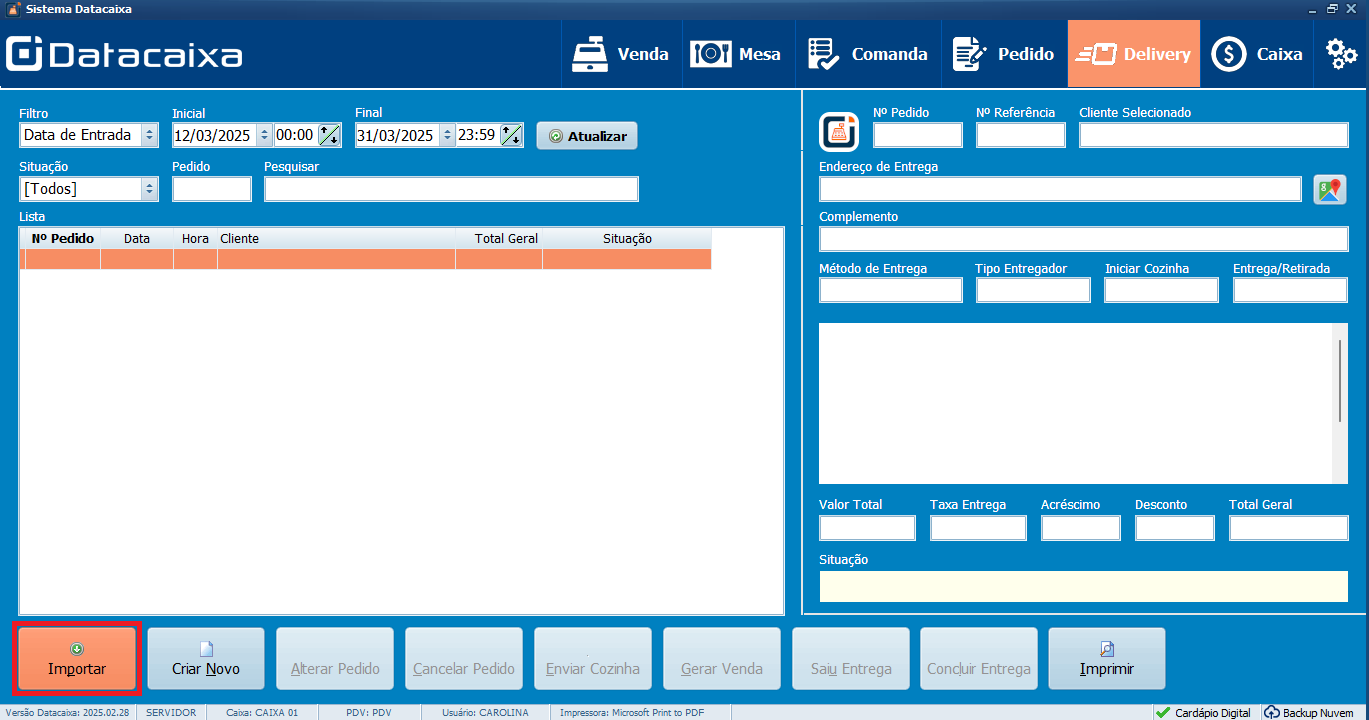The height and width of the screenshot is (720, 1369).
Task: Click the map icon beside Endereço de Entrega
Action: click(x=1330, y=189)
